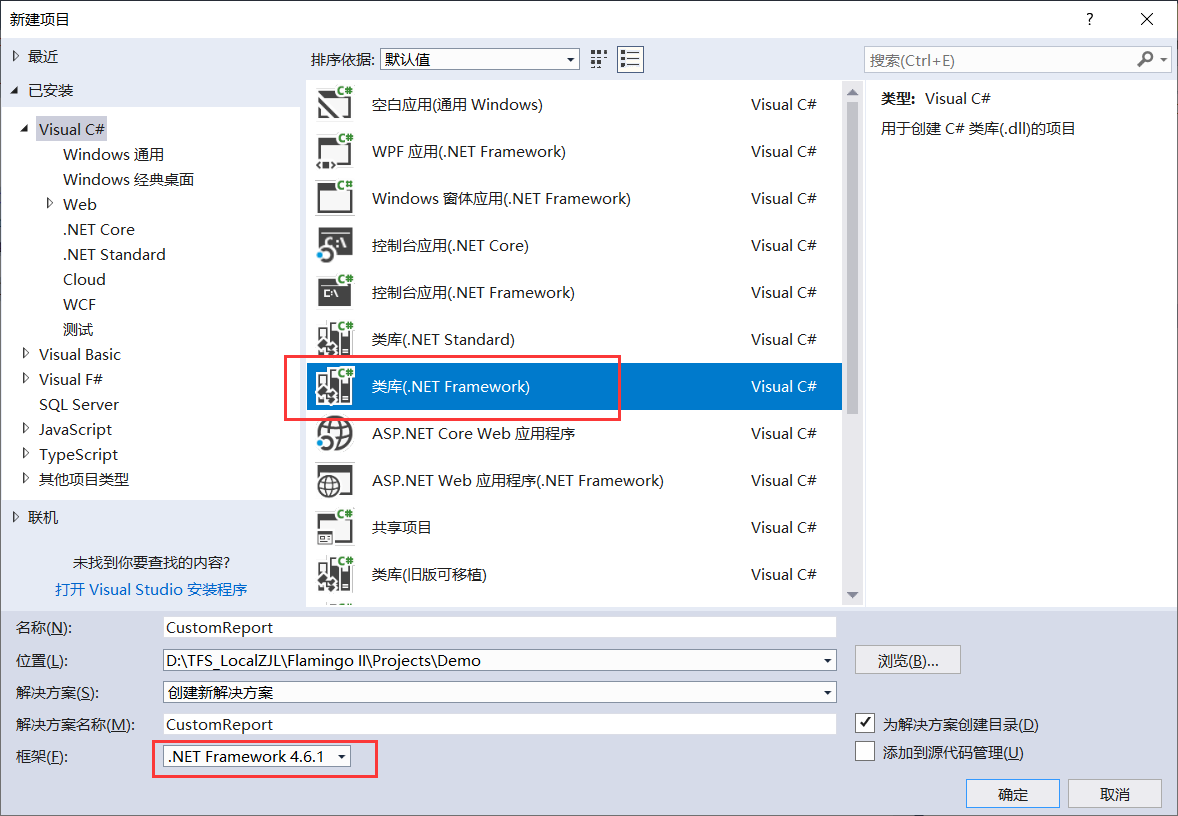
Task: Click the Browse button for location
Action: point(907,660)
